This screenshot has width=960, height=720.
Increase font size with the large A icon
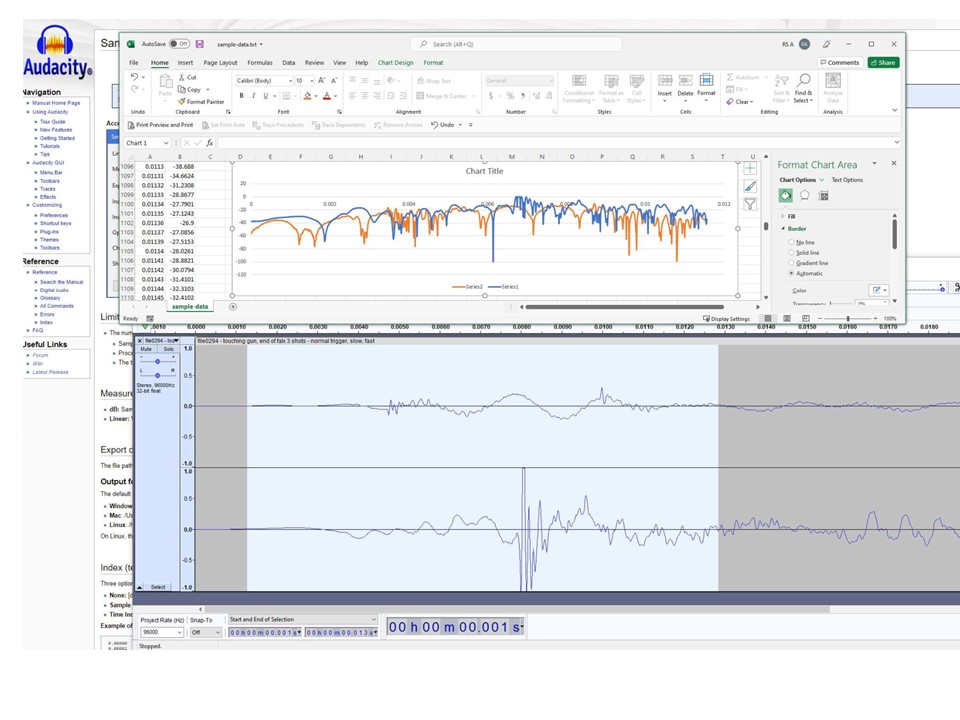point(321,80)
